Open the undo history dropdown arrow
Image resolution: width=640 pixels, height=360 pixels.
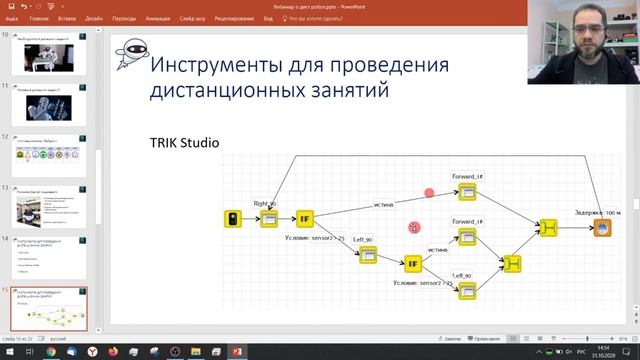coord(30,7)
